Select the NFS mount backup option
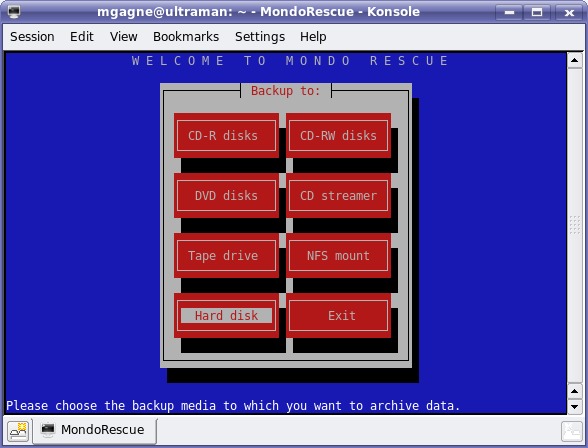The width and height of the screenshot is (588, 448). (338, 255)
